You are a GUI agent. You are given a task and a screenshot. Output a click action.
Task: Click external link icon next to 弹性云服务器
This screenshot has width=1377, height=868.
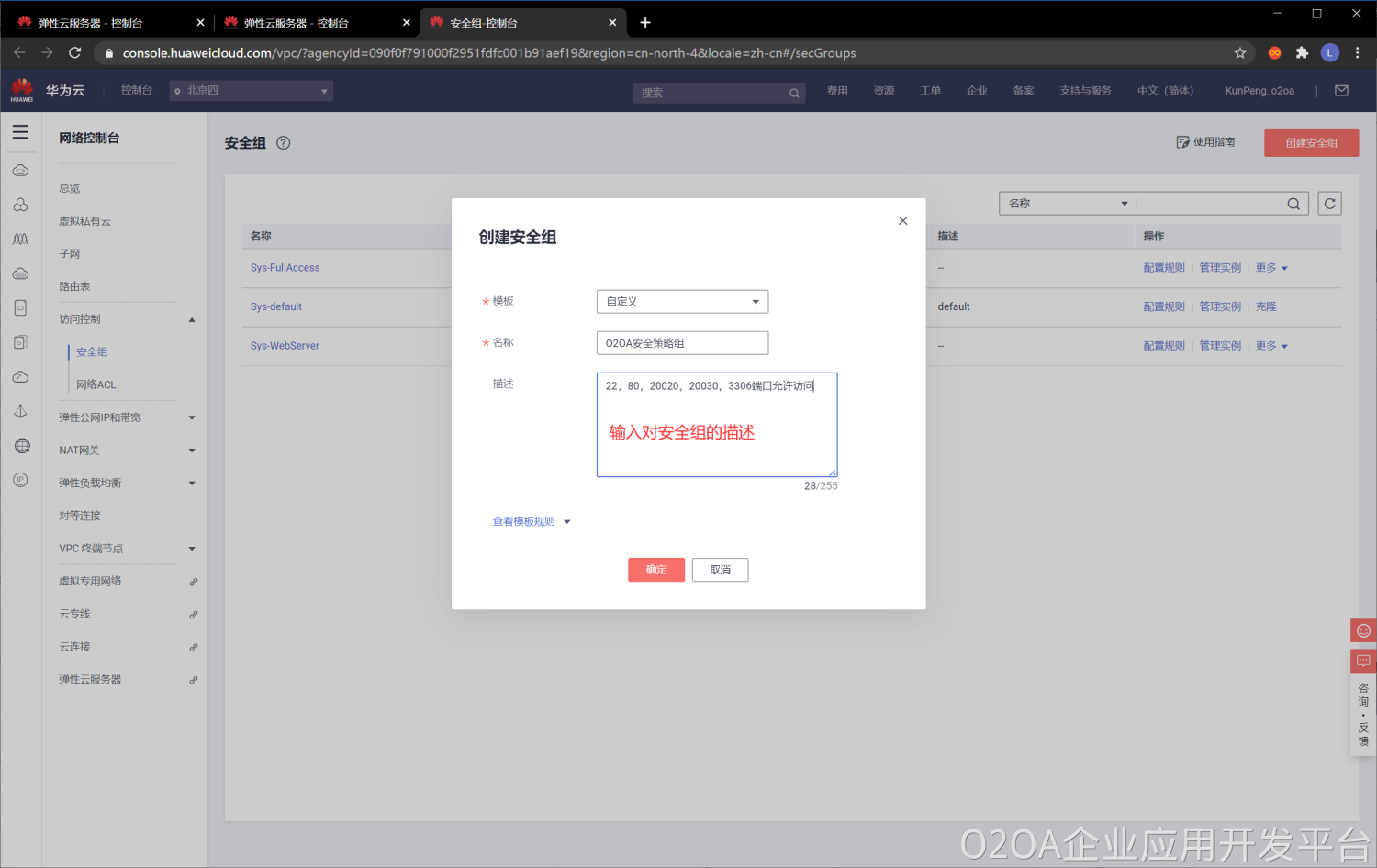194,680
